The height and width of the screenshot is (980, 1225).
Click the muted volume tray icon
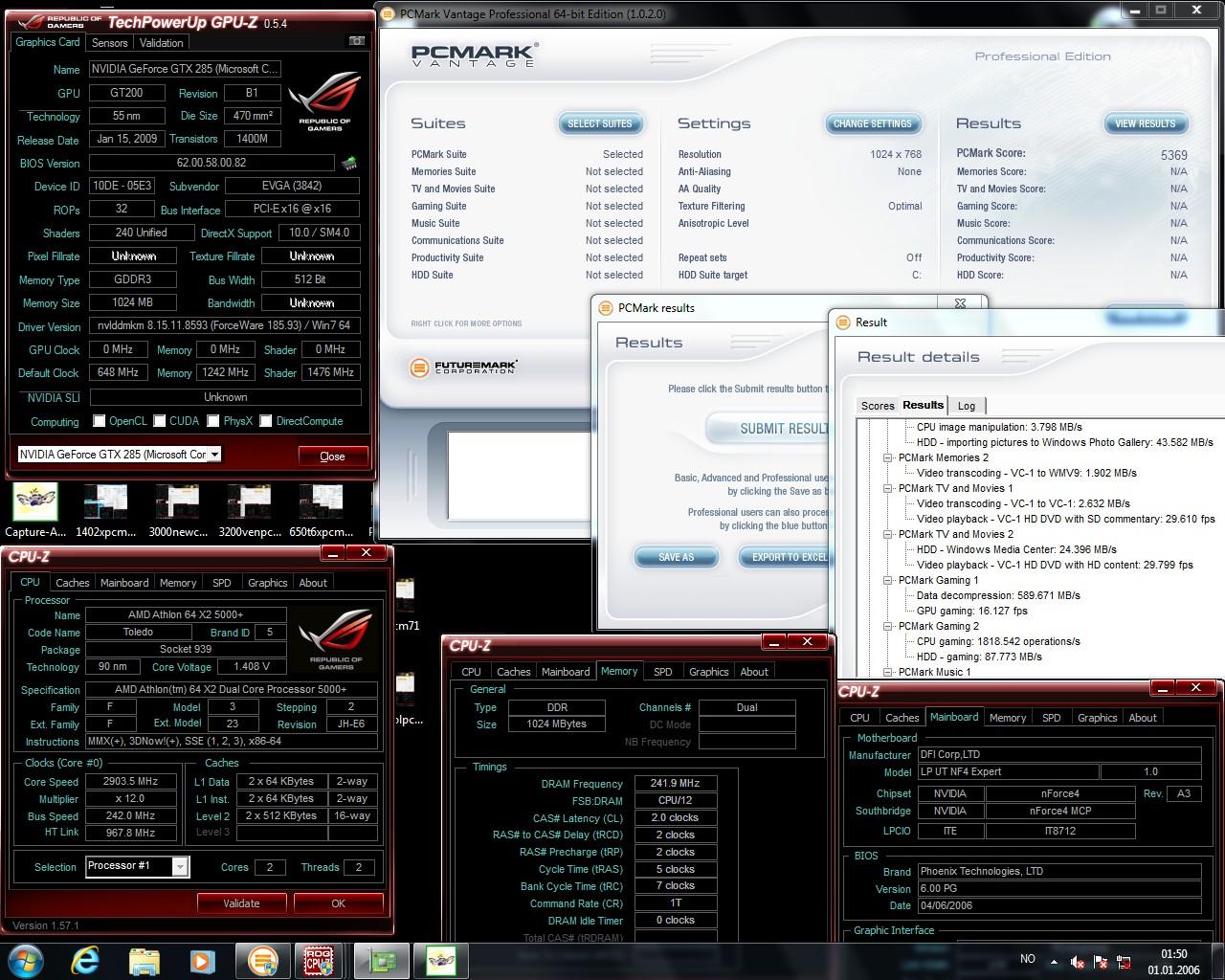[x=1078, y=961]
